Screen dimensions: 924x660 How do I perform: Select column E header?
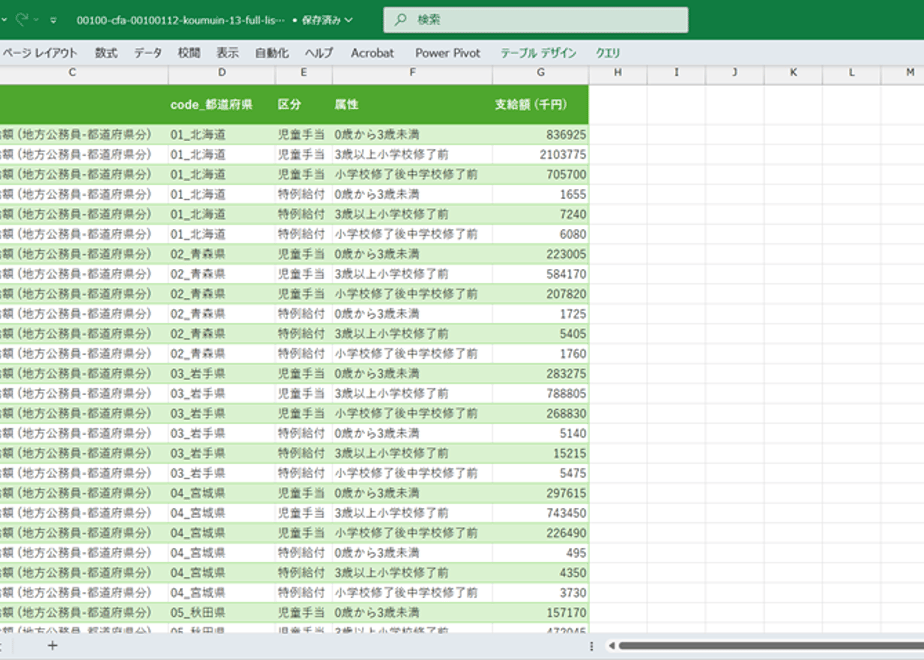coord(303,72)
